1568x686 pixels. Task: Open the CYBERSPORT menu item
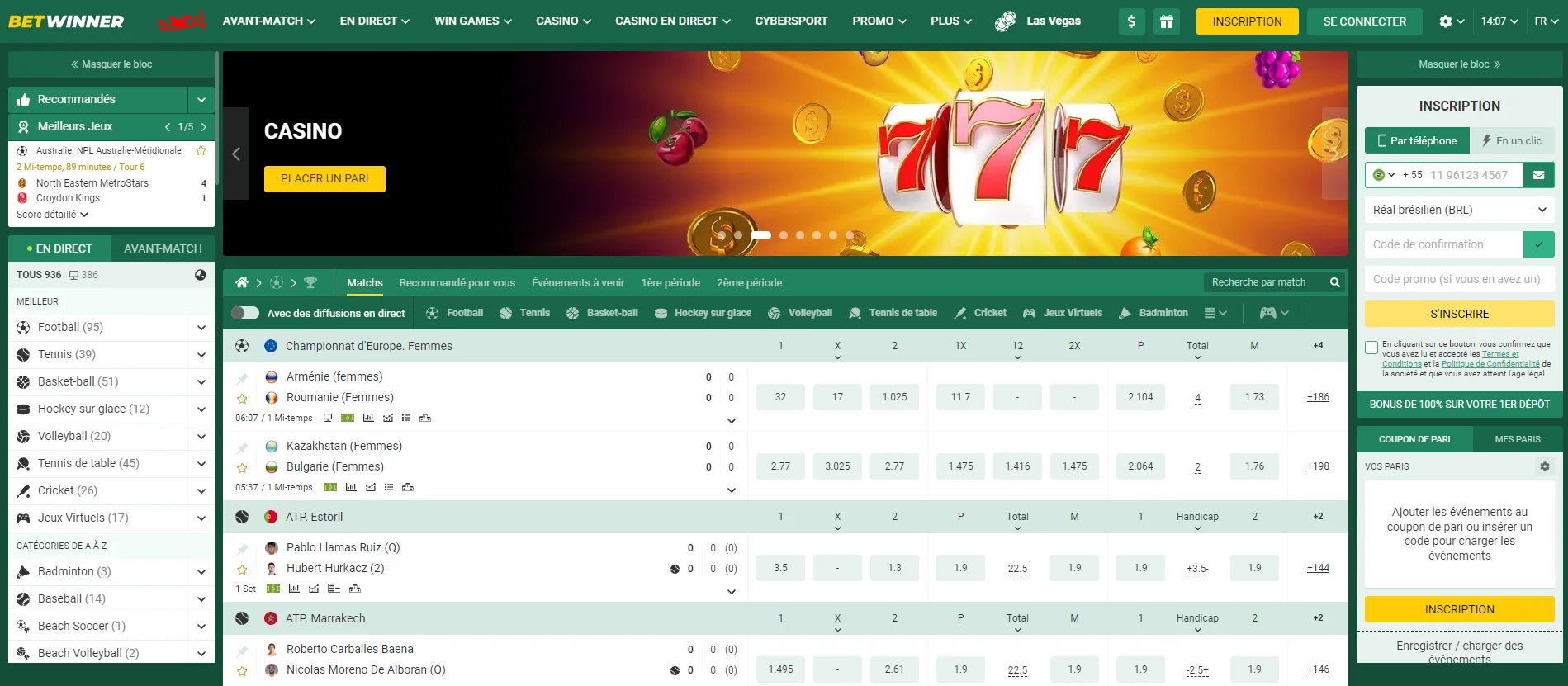click(791, 21)
